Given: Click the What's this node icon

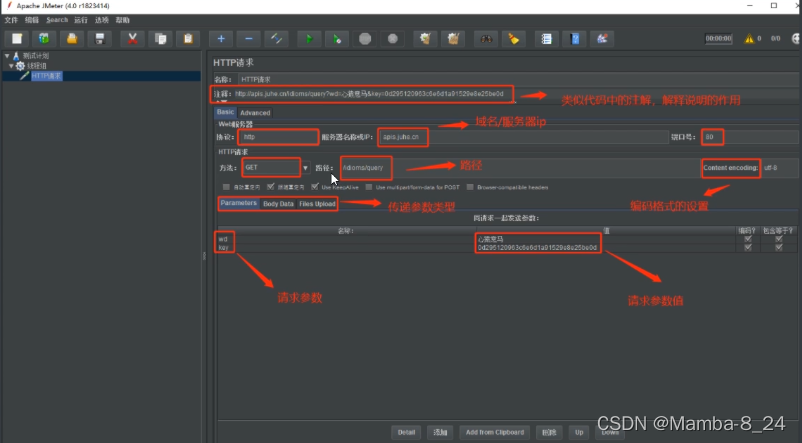Looking at the screenshot, I should tap(602, 39).
